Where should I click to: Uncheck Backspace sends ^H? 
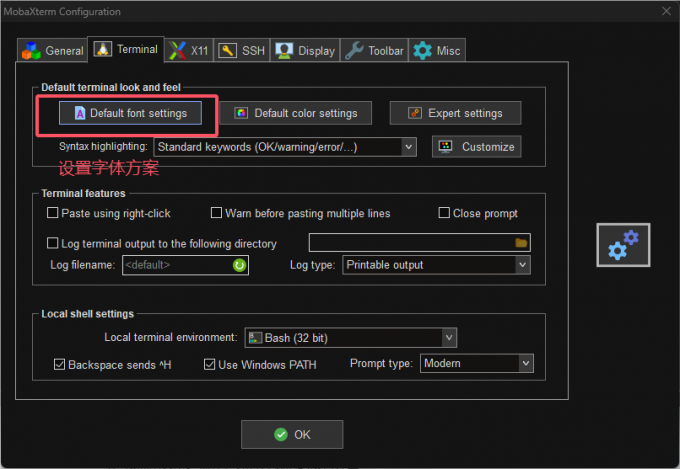(x=59, y=364)
